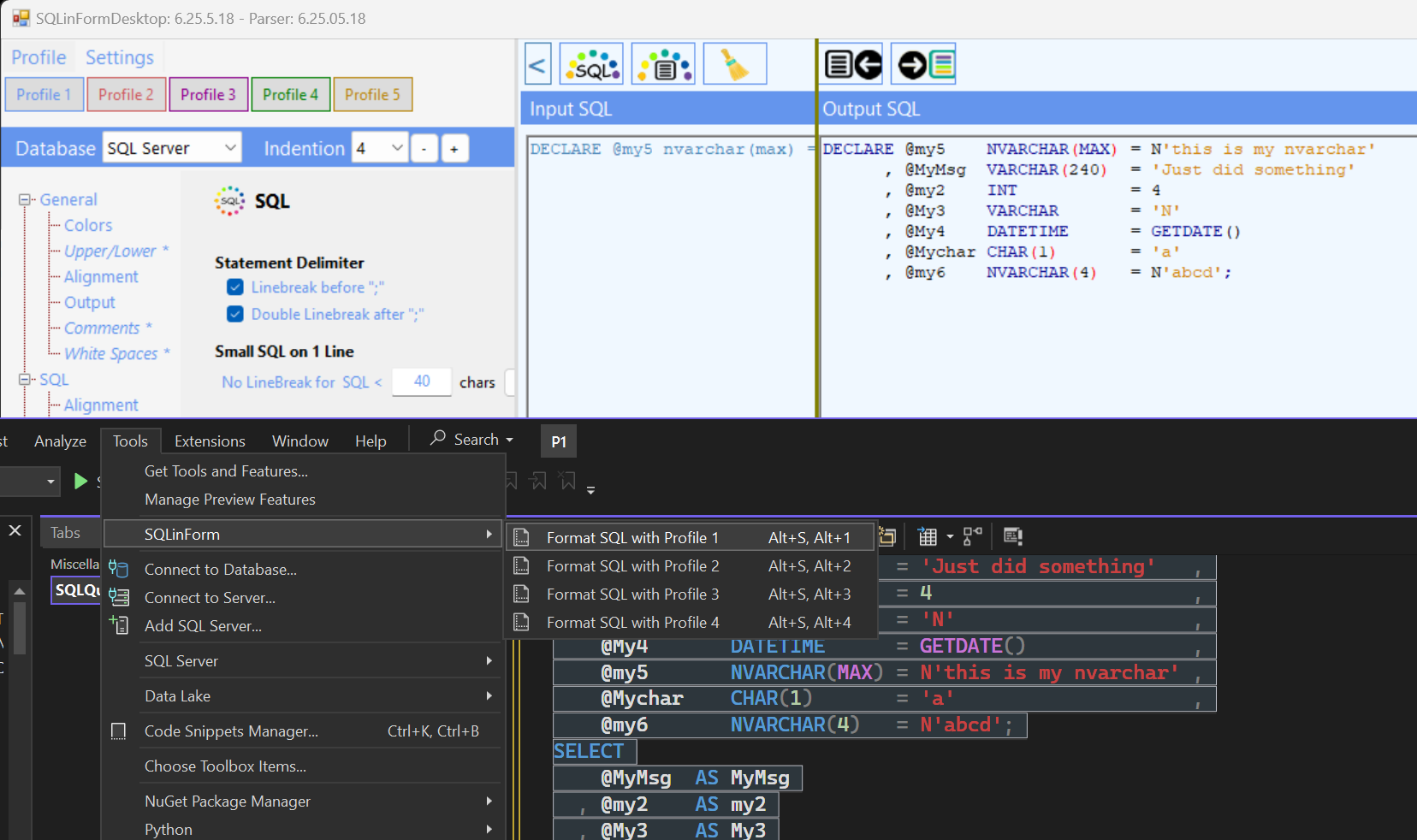Screen dimensions: 1417x840
Task: Click Choose Toolbox Items
Action: coord(225,766)
